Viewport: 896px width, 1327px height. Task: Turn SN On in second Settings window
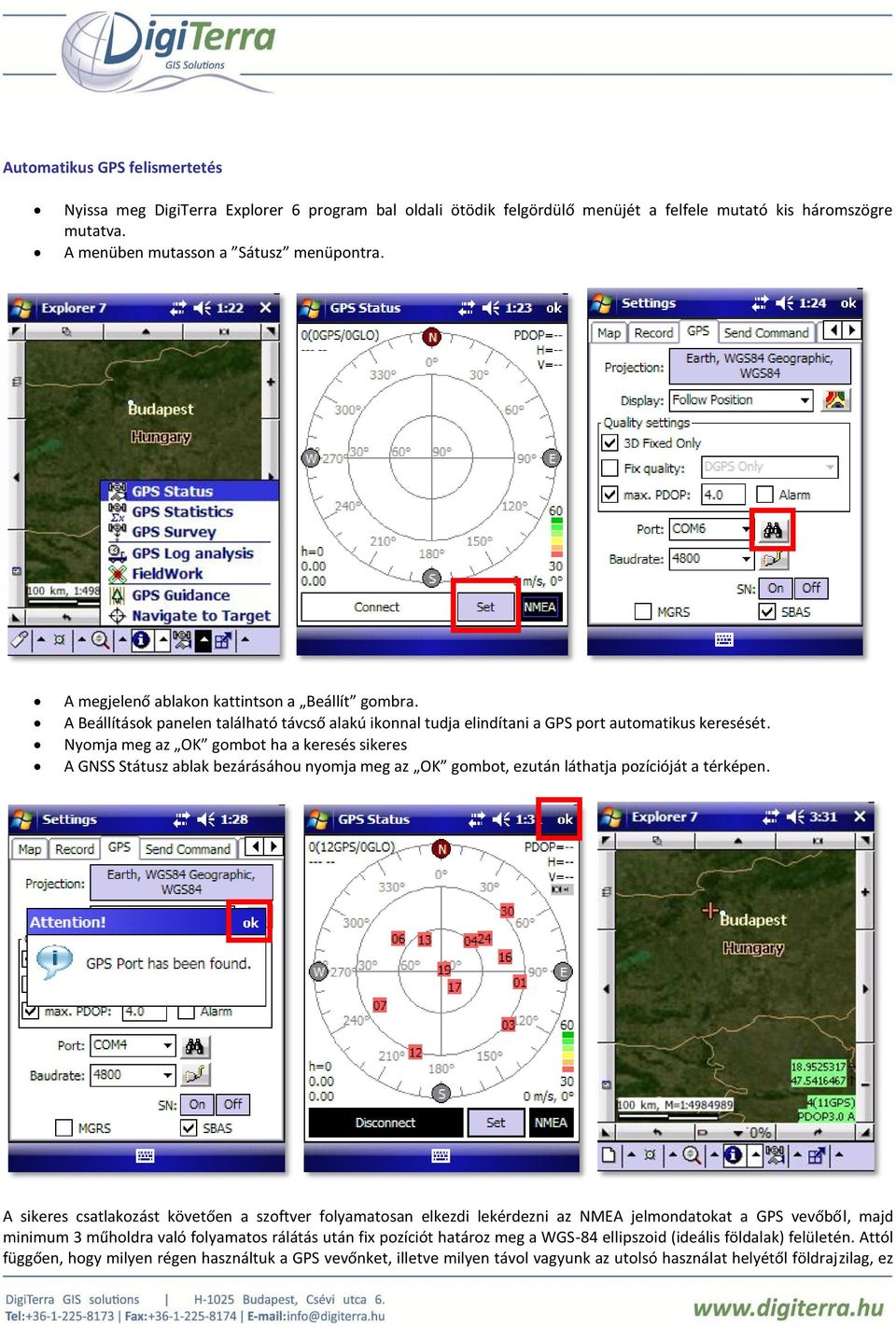pos(197,1104)
